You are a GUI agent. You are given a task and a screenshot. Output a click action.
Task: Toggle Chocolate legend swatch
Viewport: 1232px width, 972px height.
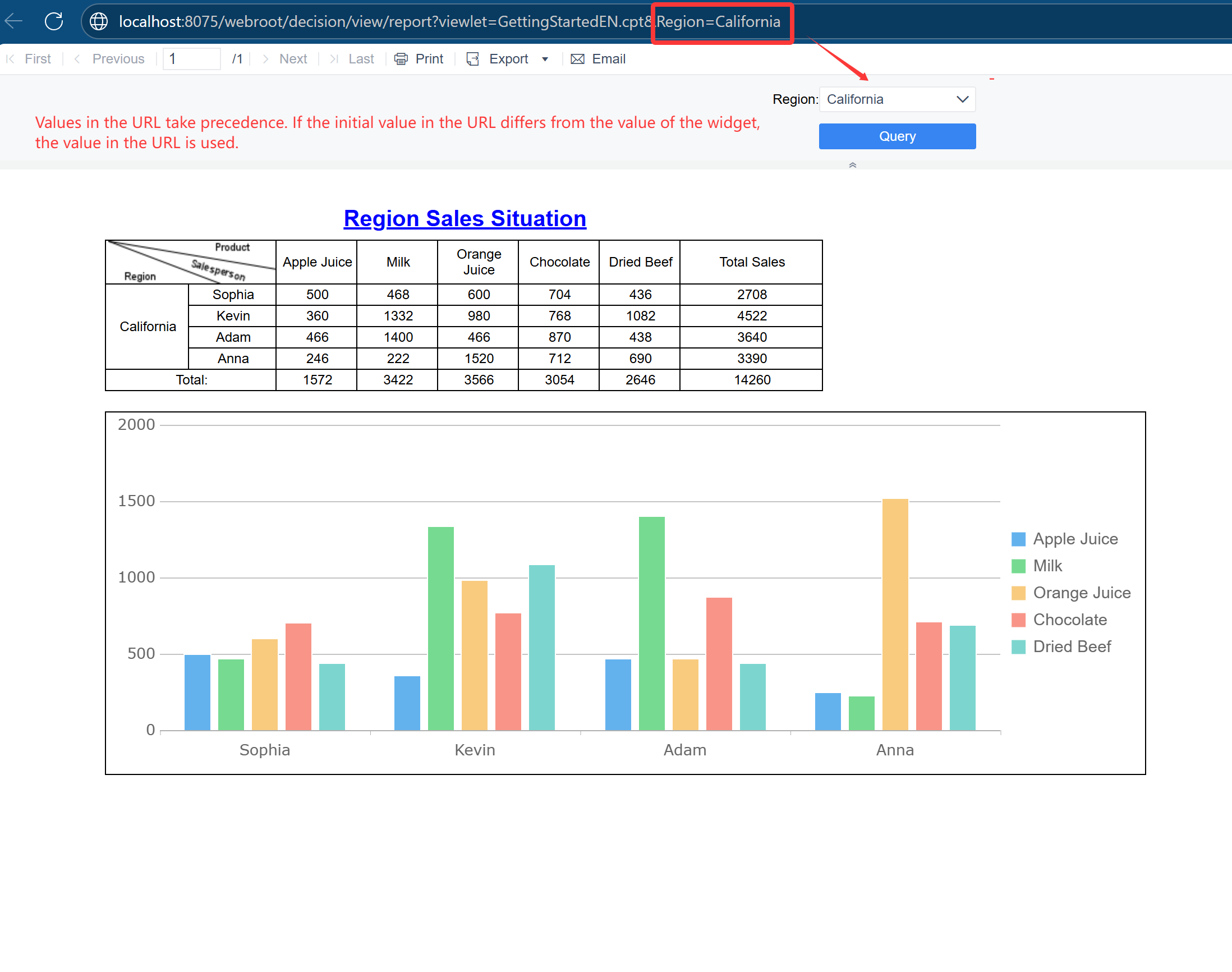click(x=1018, y=620)
